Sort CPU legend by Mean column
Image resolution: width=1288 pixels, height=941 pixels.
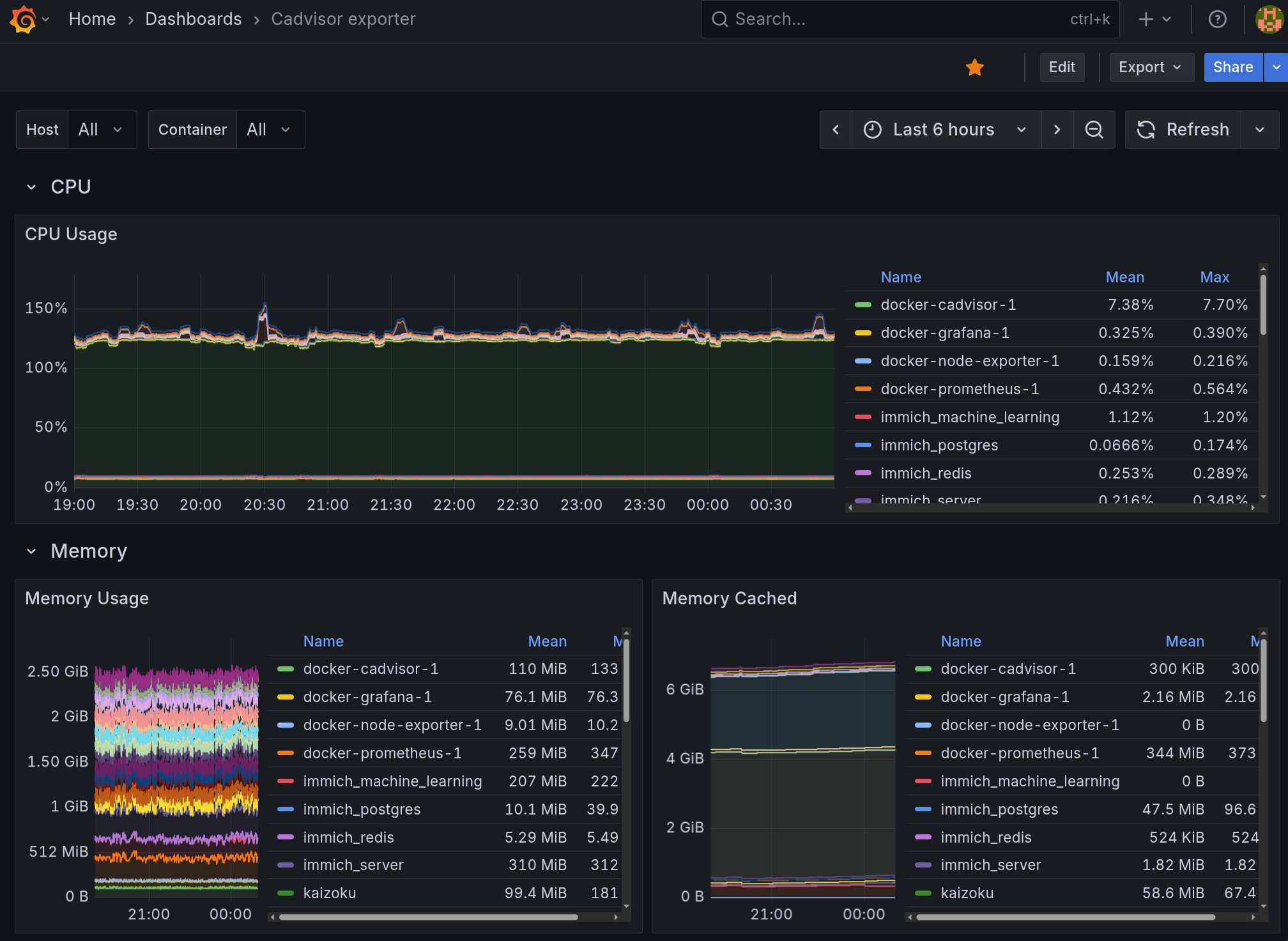(x=1124, y=277)
